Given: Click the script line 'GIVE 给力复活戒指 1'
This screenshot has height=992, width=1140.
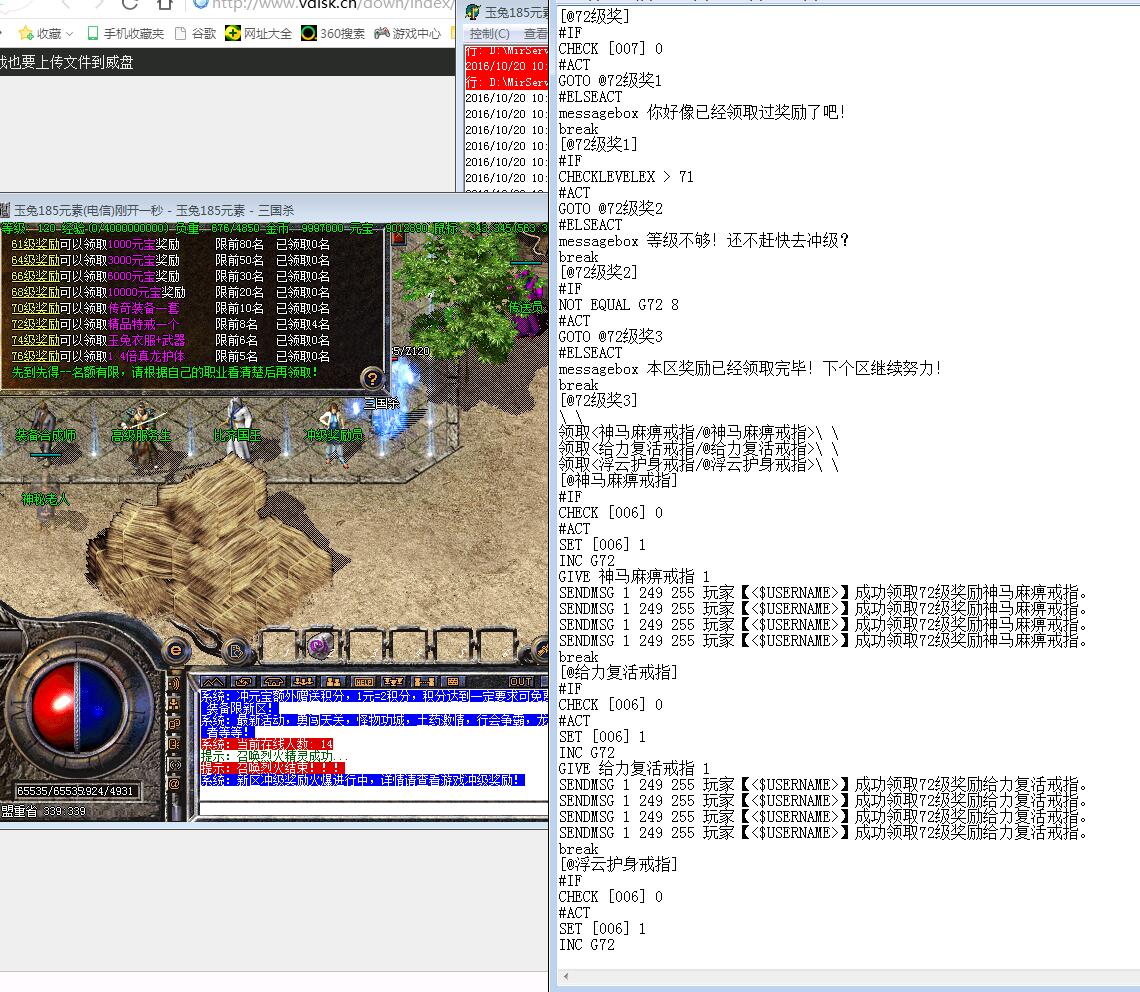Looking at the screenshot, I should pyautogui.click(x=634, y=769).
